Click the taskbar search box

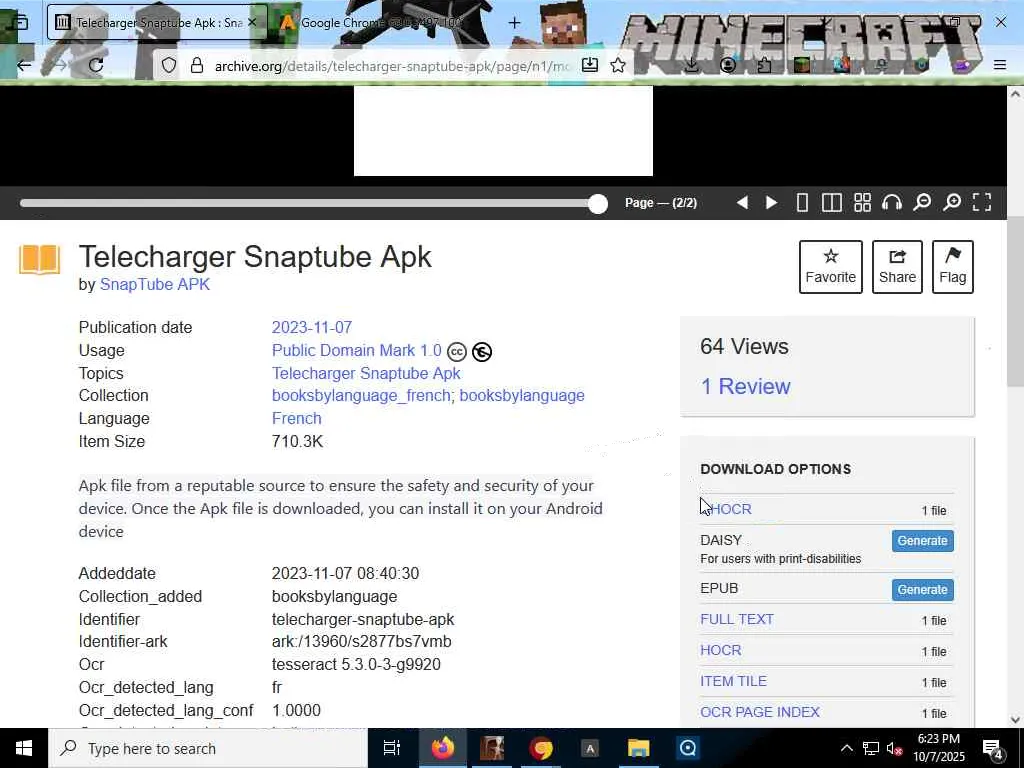coord(208,748)
